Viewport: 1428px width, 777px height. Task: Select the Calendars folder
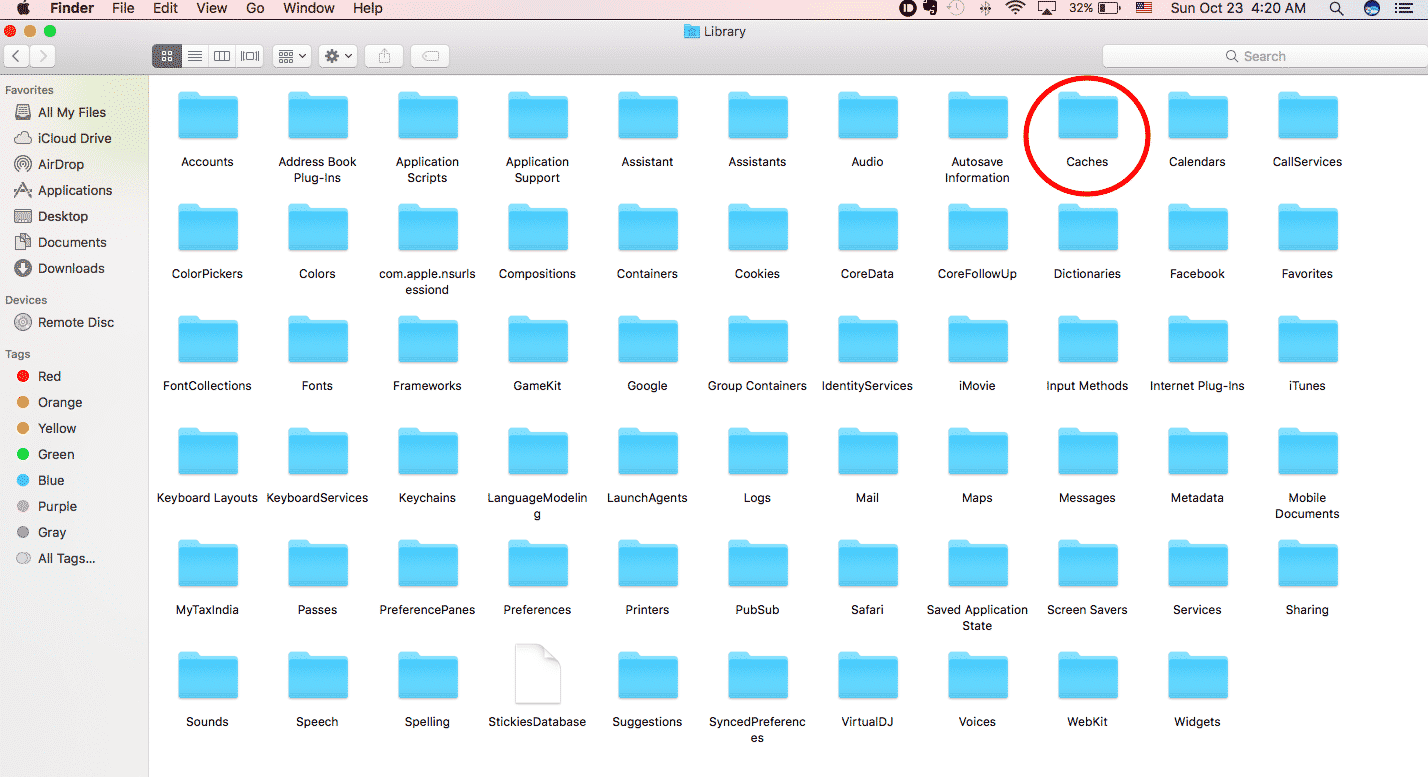click(1197, 116)
